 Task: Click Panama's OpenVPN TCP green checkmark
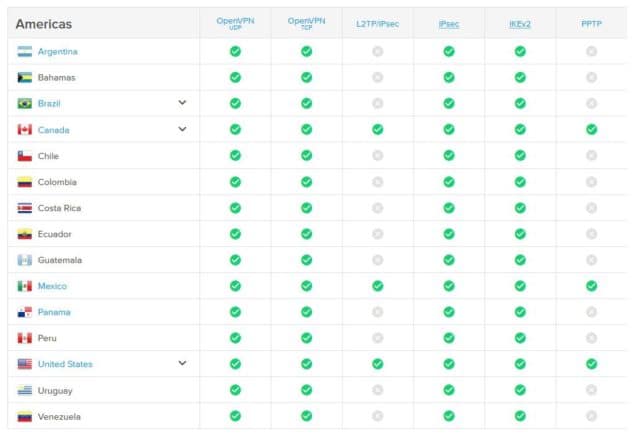tap(307, 312)
